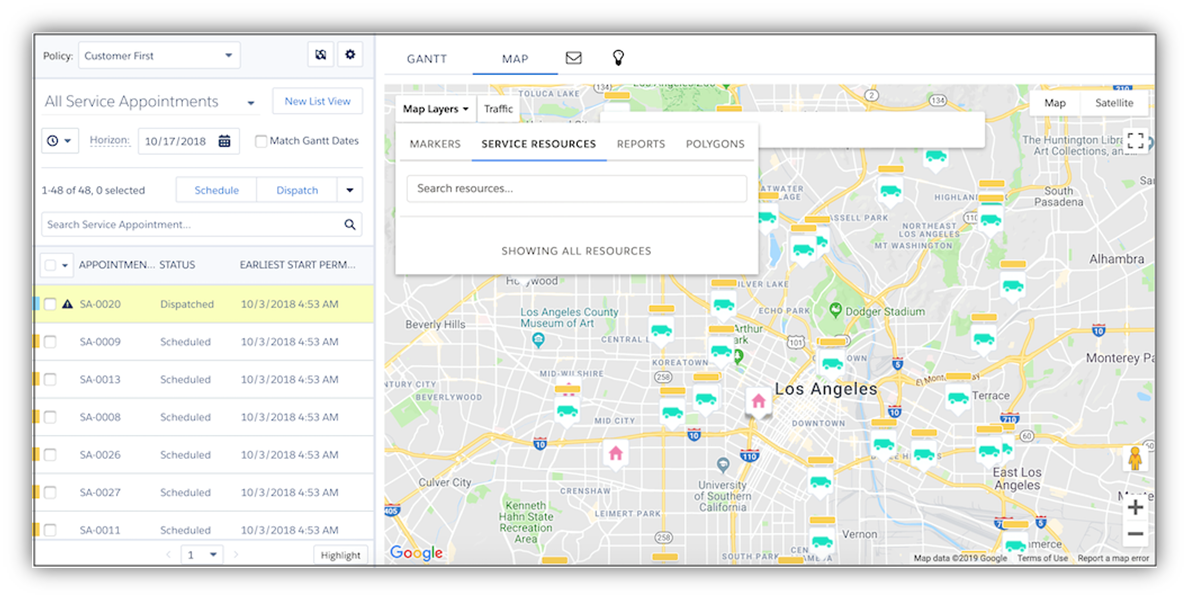This screenshot has height=600, width=1189.
Task: Zoom in on the map
Action: (x=1134, y=507)
